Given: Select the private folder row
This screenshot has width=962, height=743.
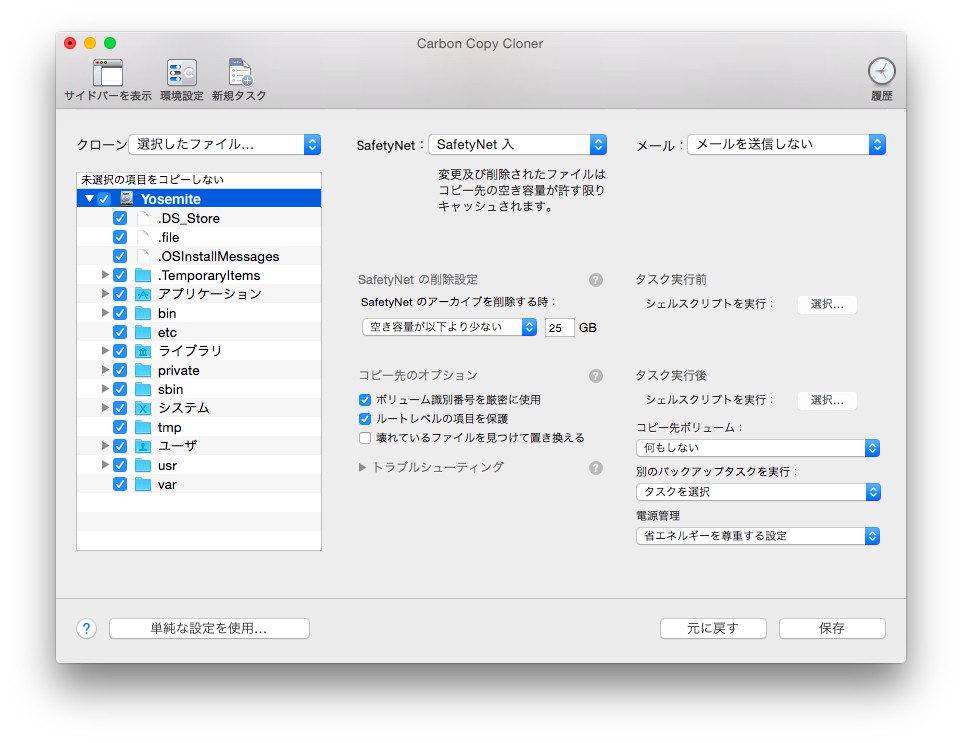Looking at the screenshot, I should (x=199, y=371).
